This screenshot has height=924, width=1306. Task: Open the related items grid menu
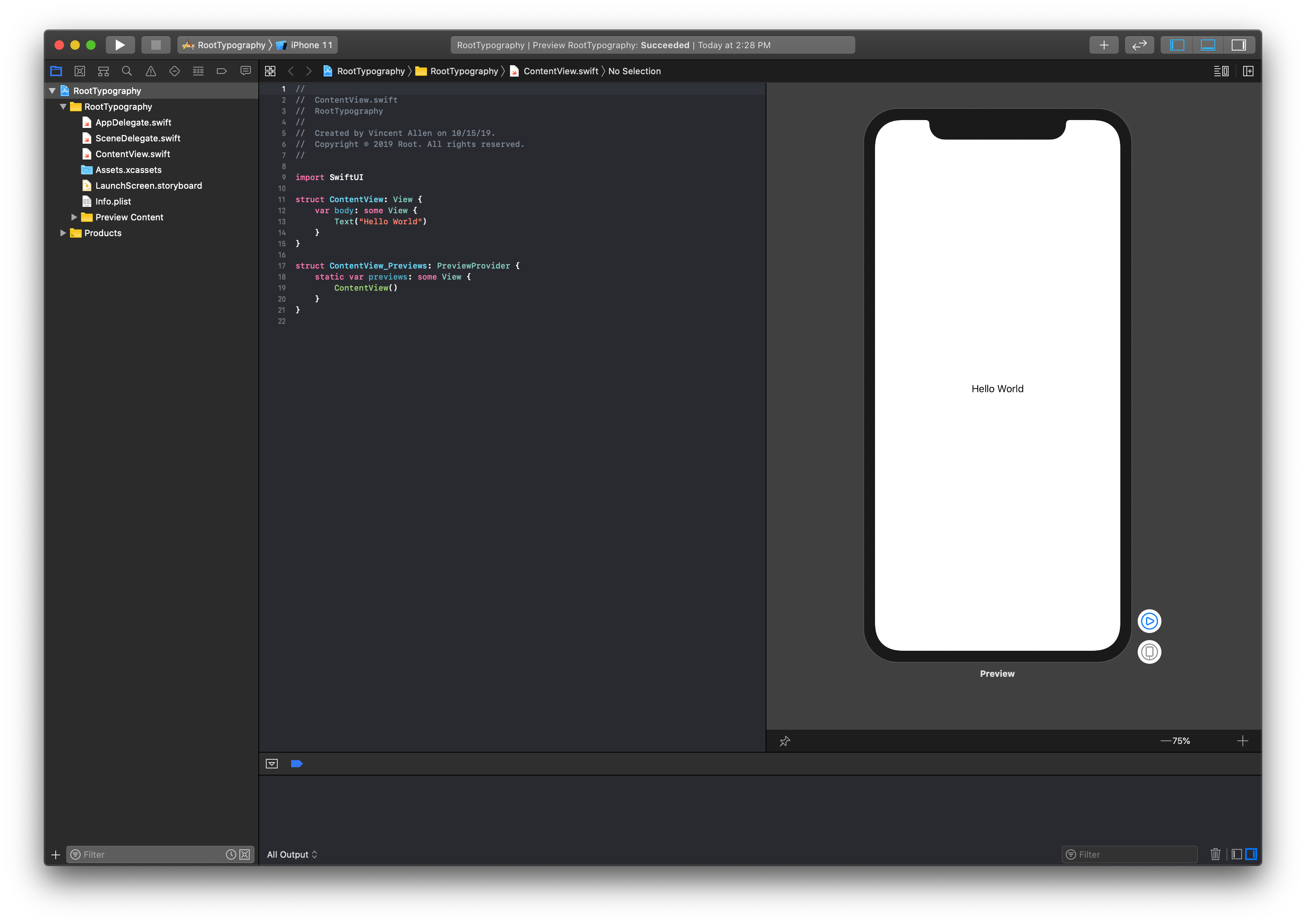coord(270,71)
